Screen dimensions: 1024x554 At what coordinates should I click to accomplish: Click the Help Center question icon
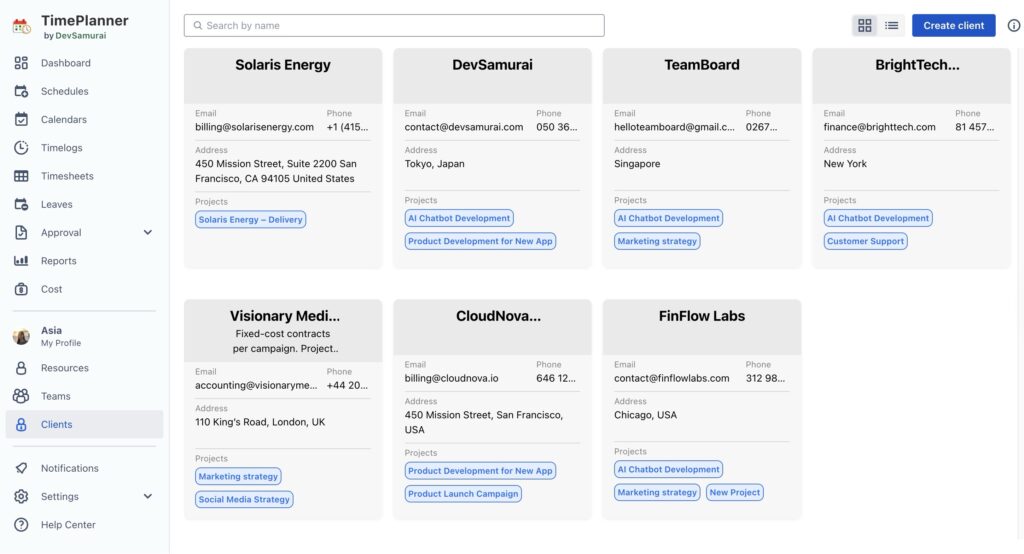[x=21, y=525]
